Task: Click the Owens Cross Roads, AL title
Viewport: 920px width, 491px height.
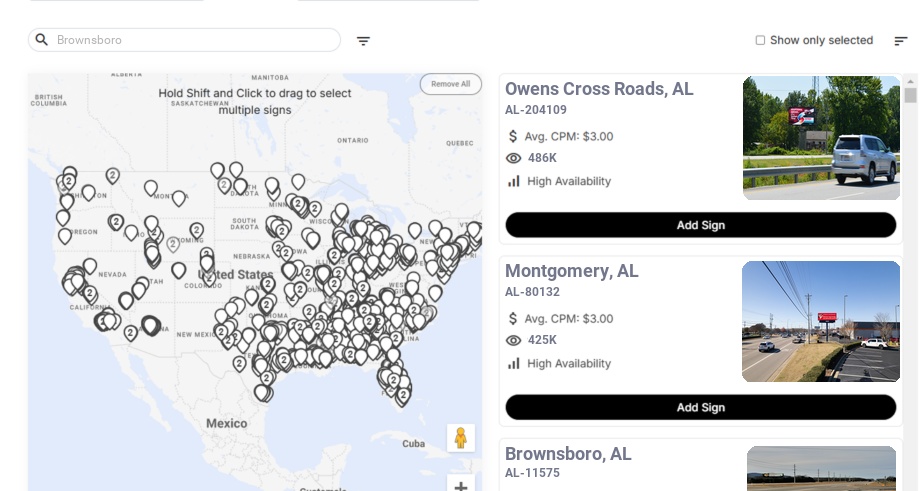Action: 598,89
